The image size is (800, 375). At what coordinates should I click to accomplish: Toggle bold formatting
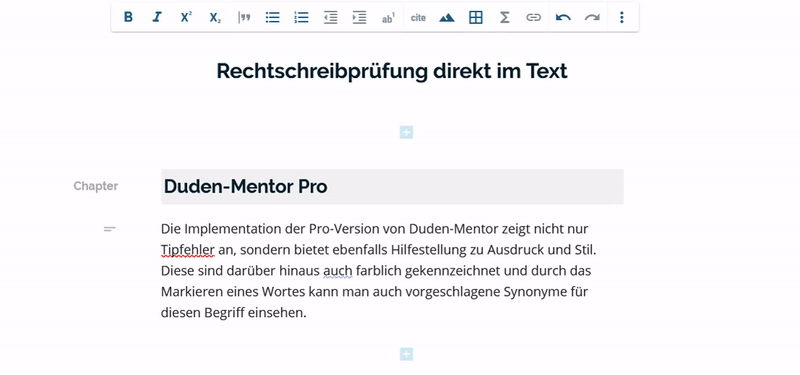pos(128,17)
